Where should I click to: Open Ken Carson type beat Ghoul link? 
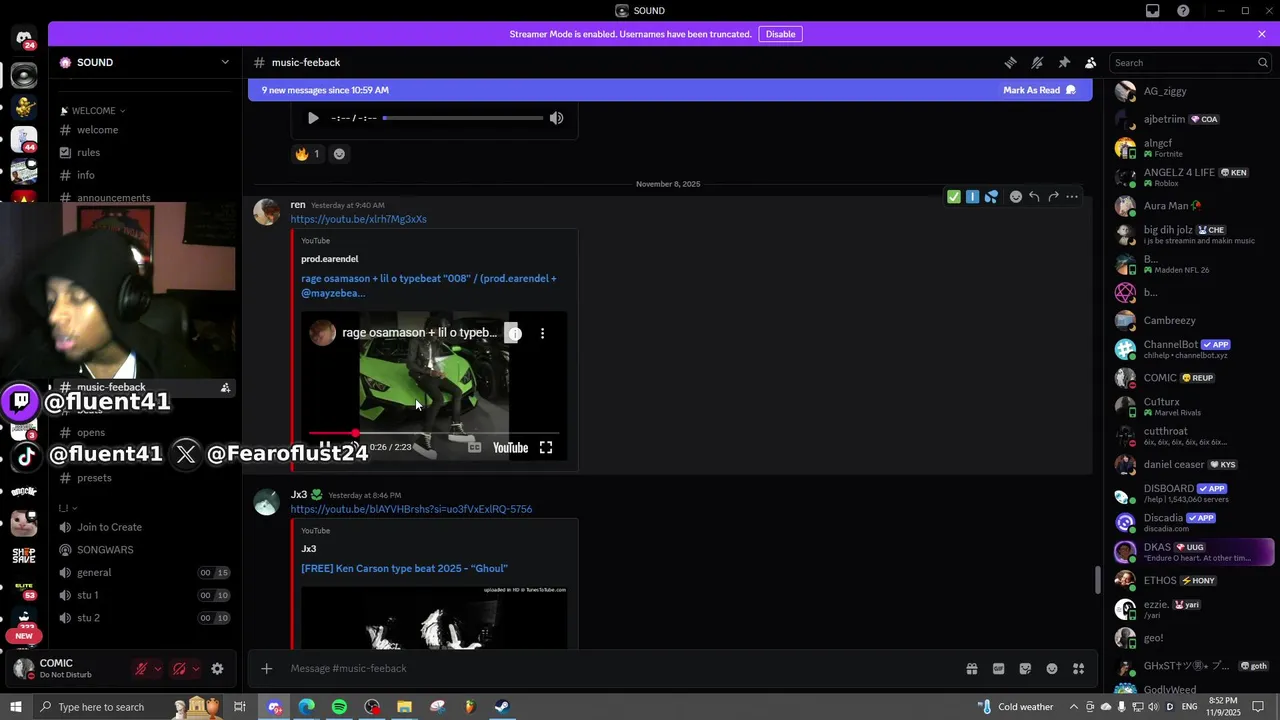click(x=404, y=568)
